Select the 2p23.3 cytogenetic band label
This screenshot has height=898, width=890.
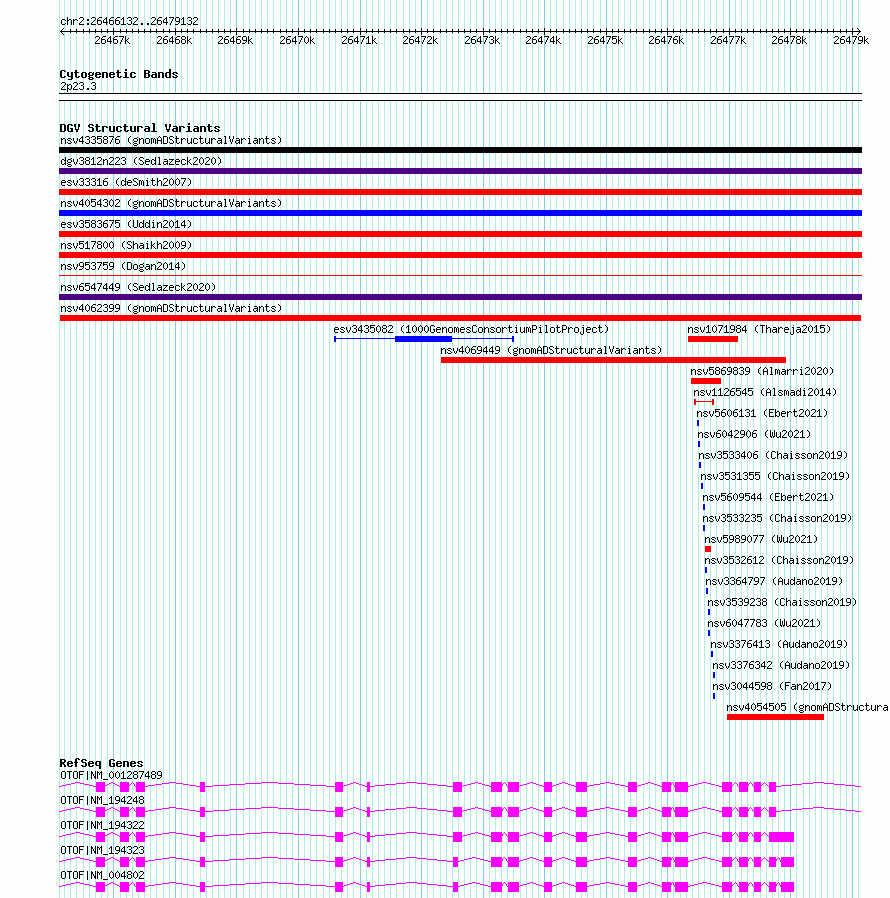click(78, 86)
